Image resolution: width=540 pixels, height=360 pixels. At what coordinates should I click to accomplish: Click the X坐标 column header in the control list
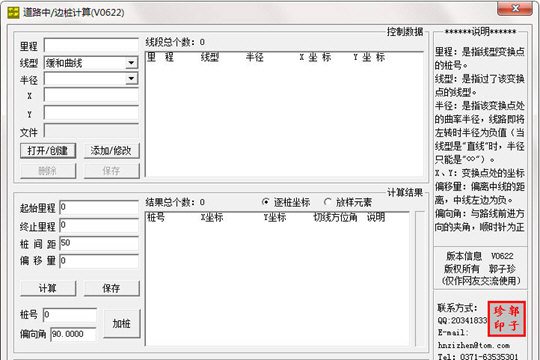(x=315, y=57)
